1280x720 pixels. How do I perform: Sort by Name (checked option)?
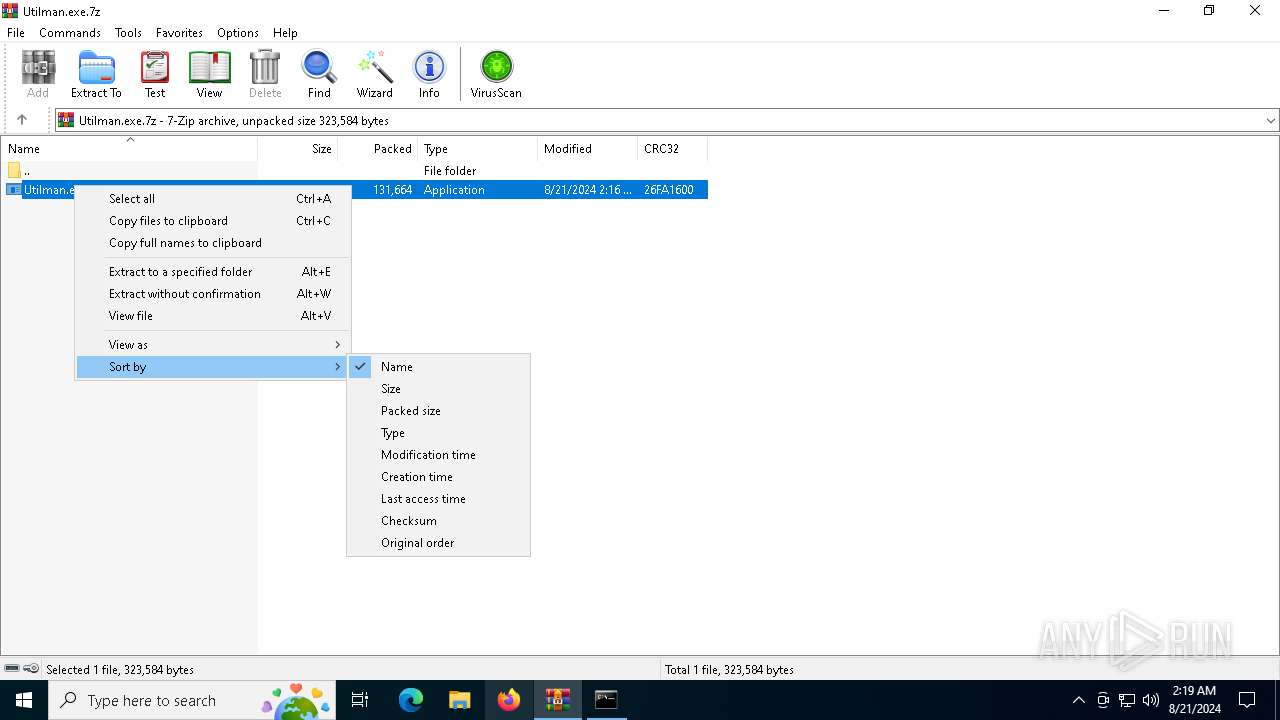click(x=438, y=367)
